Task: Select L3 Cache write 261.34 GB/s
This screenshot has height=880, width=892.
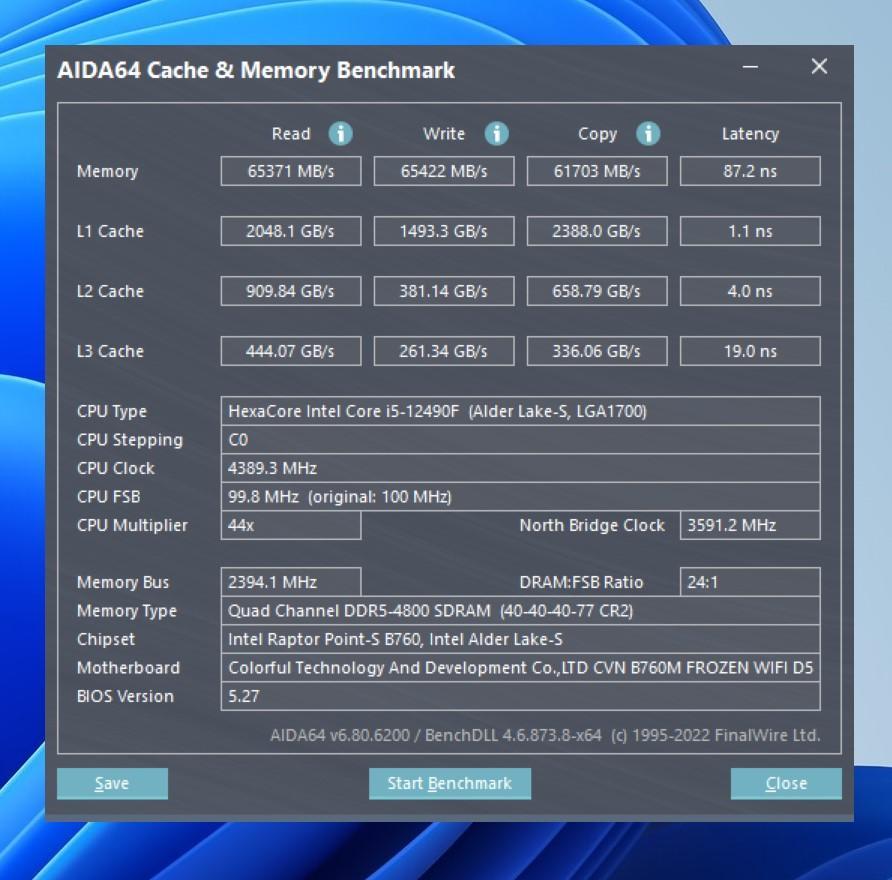Action: click(x=444, y=351)
